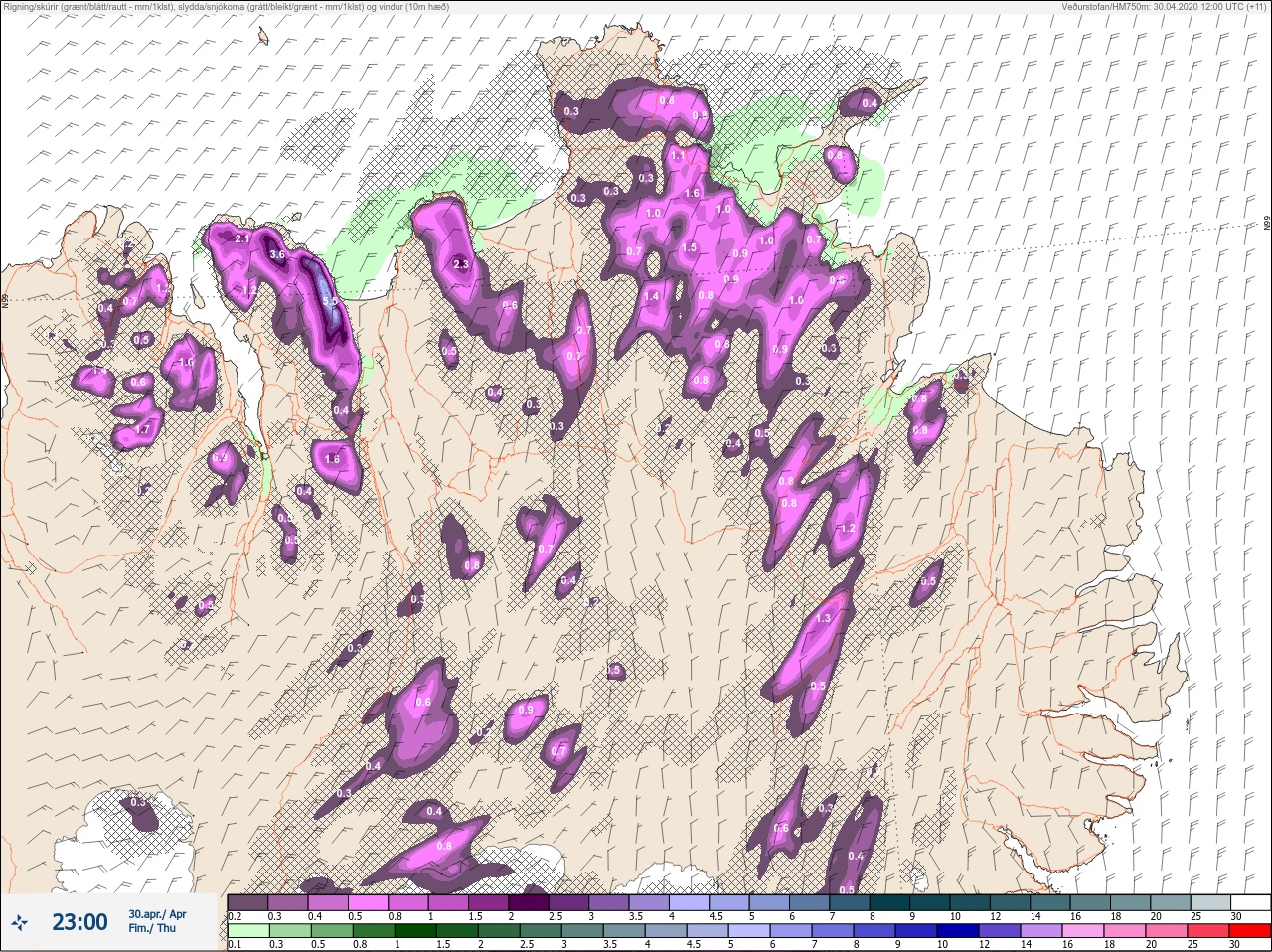Viewport: 1272px width, 952px height.
Task: Click the Rigning/skúrir legend title text
Action: (226, 7)
